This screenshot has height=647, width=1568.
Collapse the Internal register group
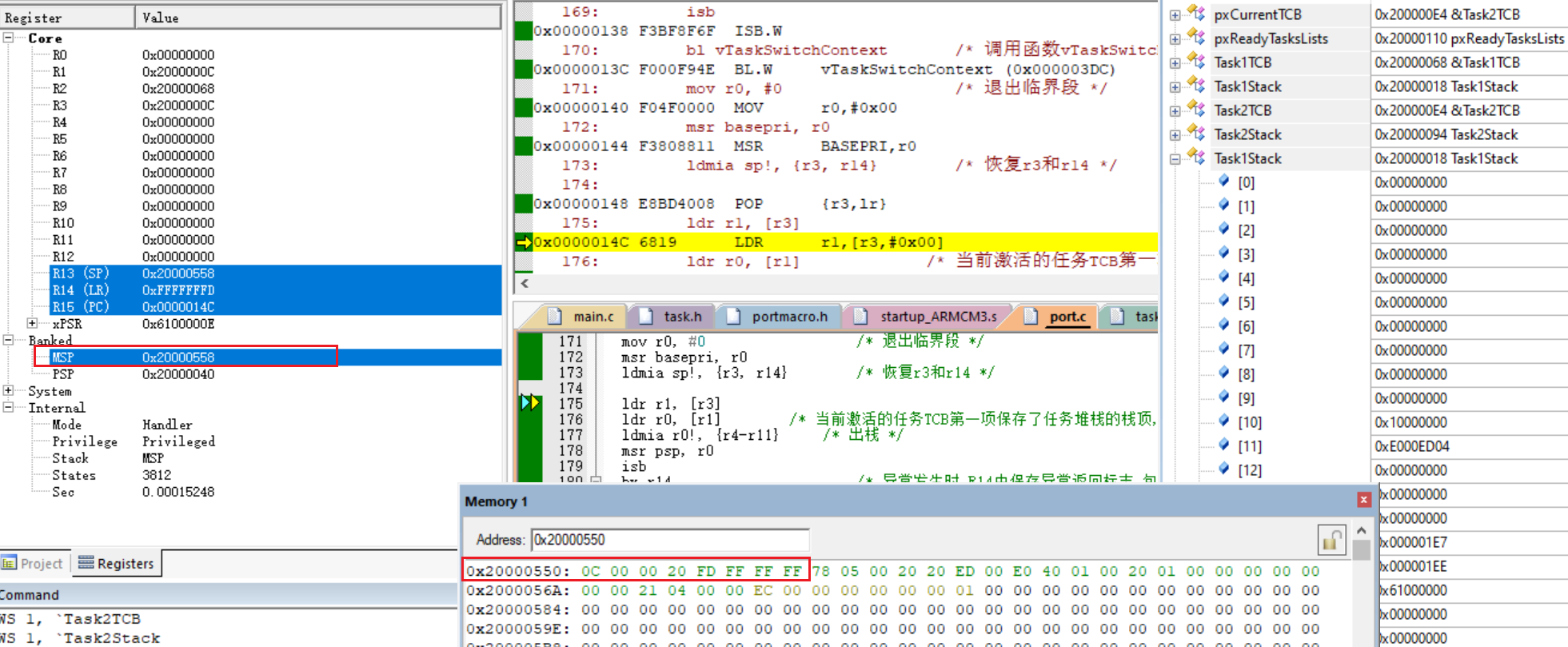click(x=8, y=407)
